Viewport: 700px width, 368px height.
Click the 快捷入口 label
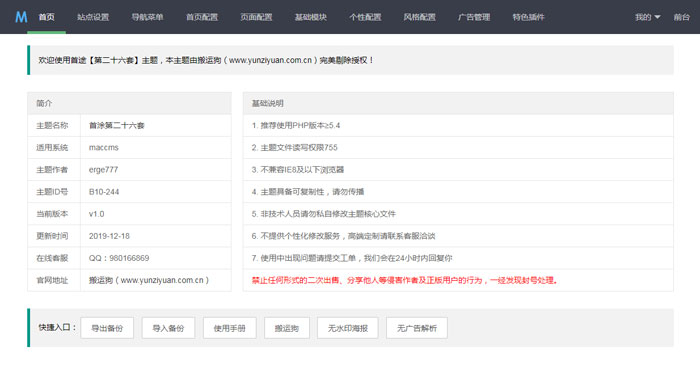coord(57,328)
